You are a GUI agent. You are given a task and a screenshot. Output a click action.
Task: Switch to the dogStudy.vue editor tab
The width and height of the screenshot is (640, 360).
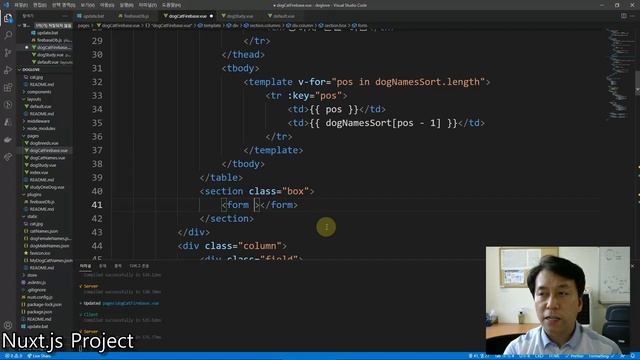237,16
